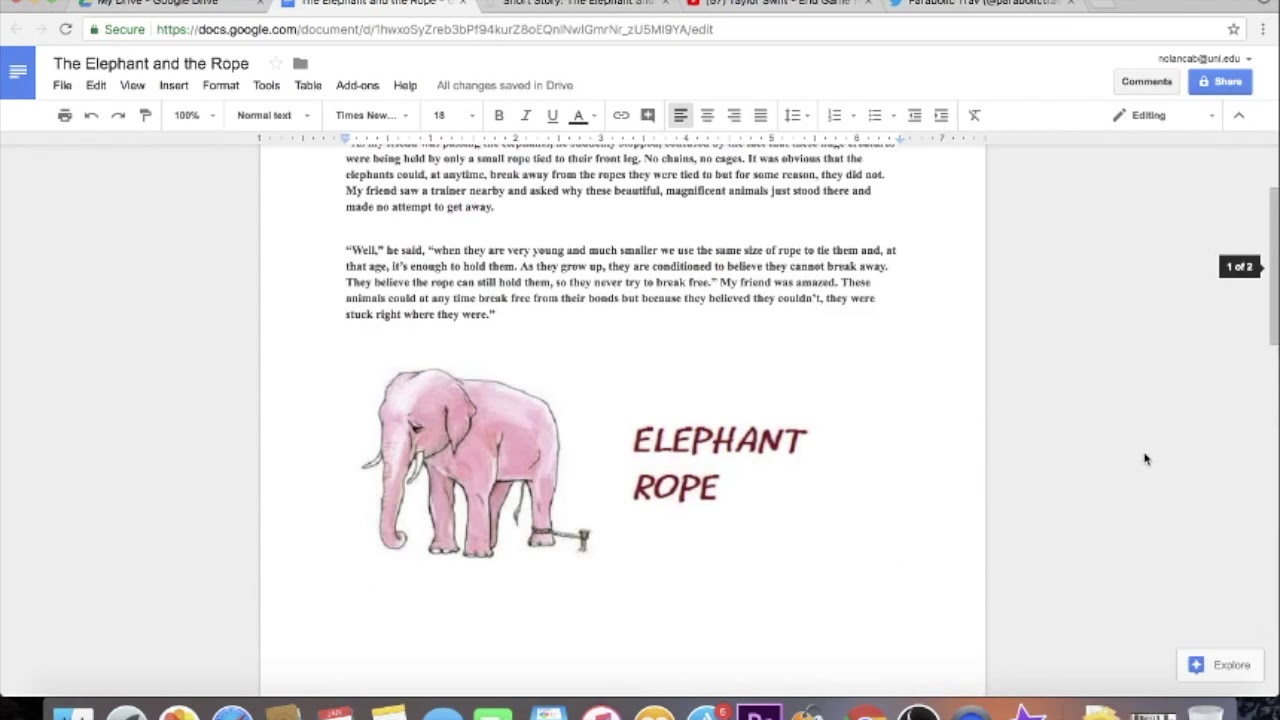This screenshot has height=720, width=1280.
Task: Click the Undo arrow icon
Action: 91,115
